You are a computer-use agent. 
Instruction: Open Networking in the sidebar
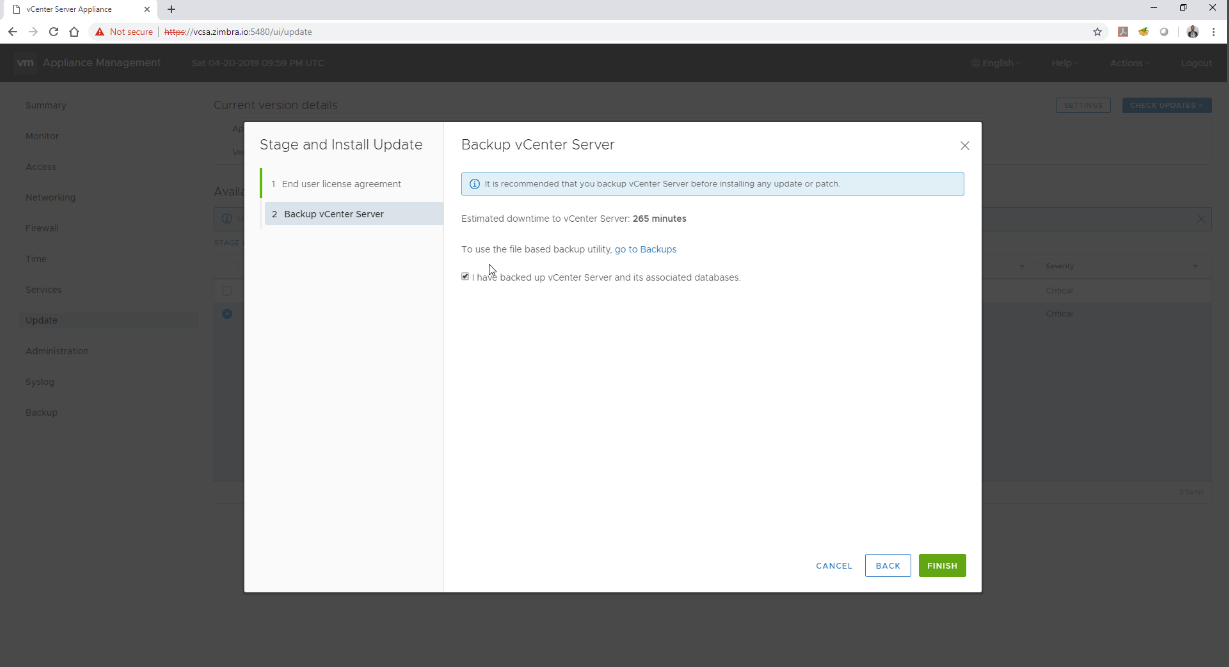pos(50,198)
